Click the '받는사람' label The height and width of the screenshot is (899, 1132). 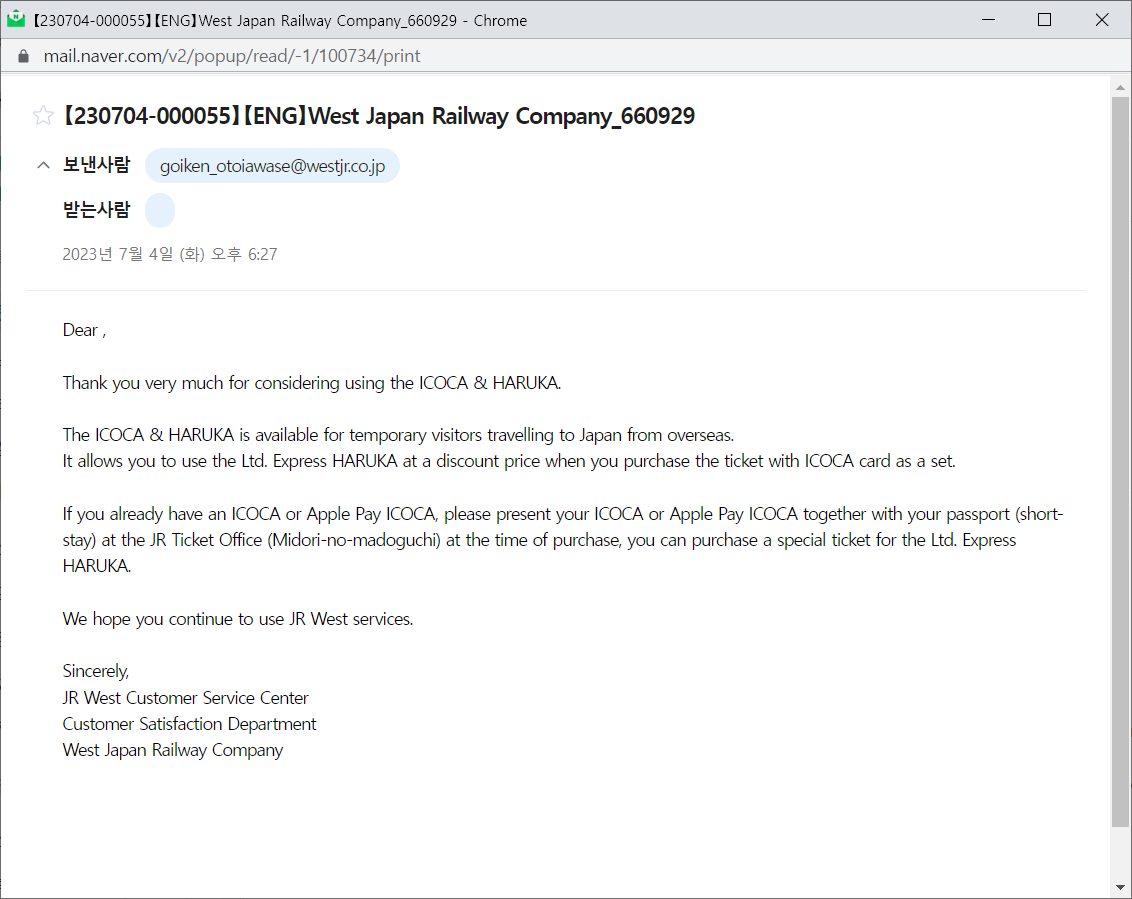pos(96,210)
